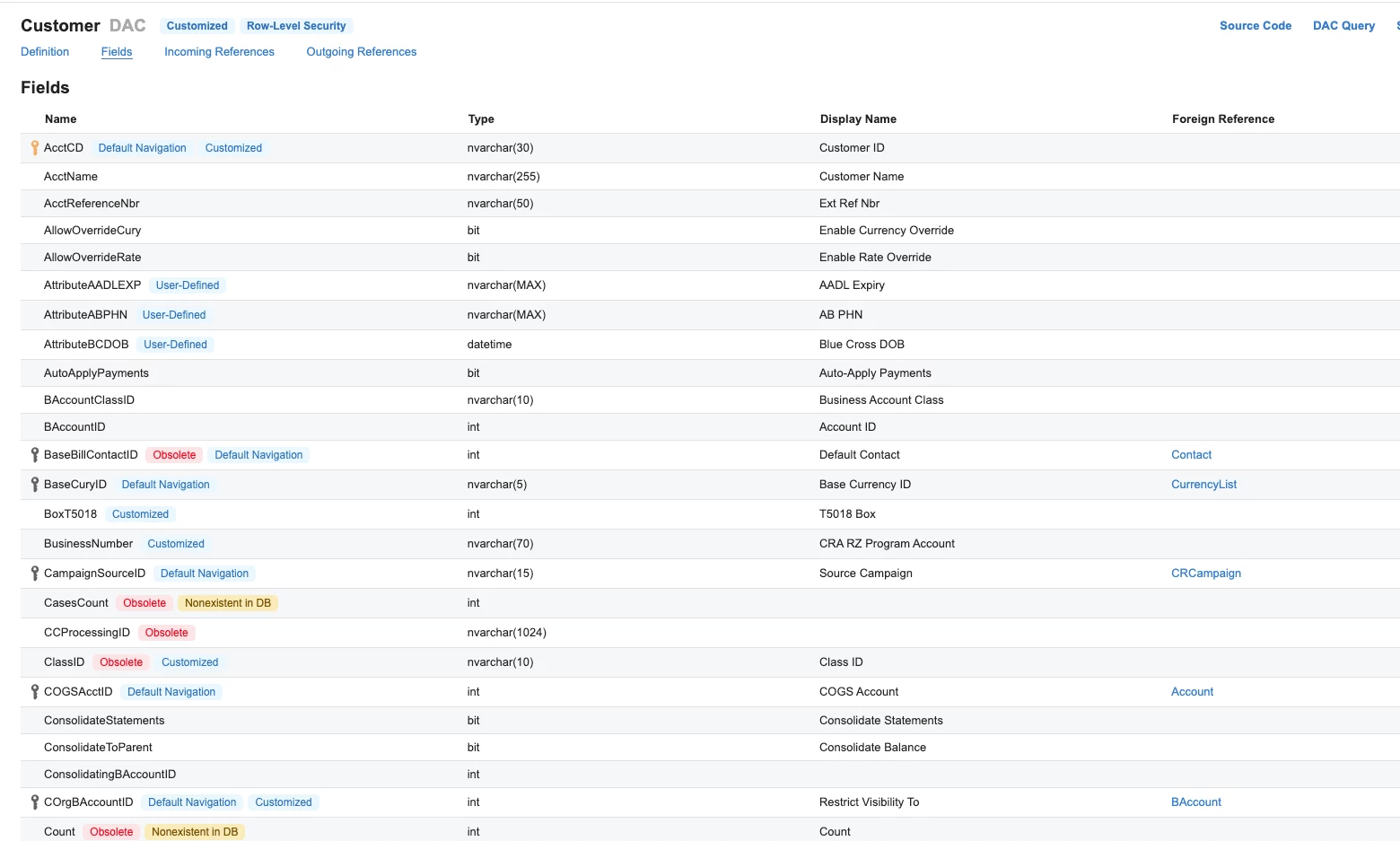Screen dimensions: 1400x841
Task: Click the Name column header
Action: pyautogui.click(x=60, y=119)
